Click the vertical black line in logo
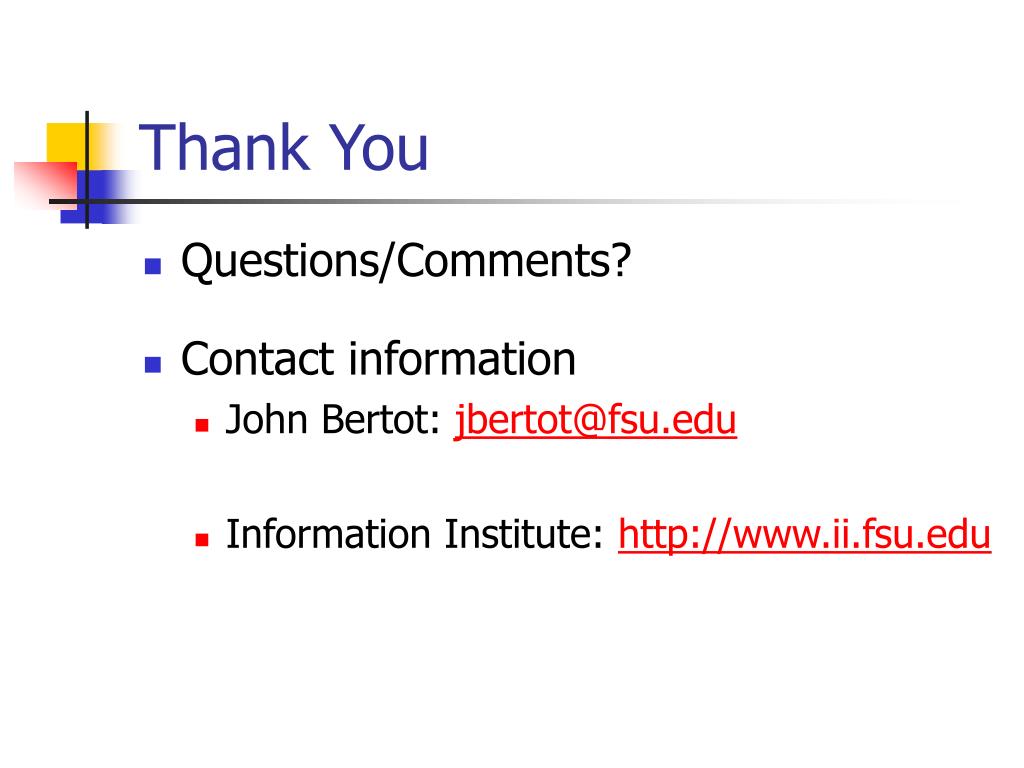 tap(87, 170)
